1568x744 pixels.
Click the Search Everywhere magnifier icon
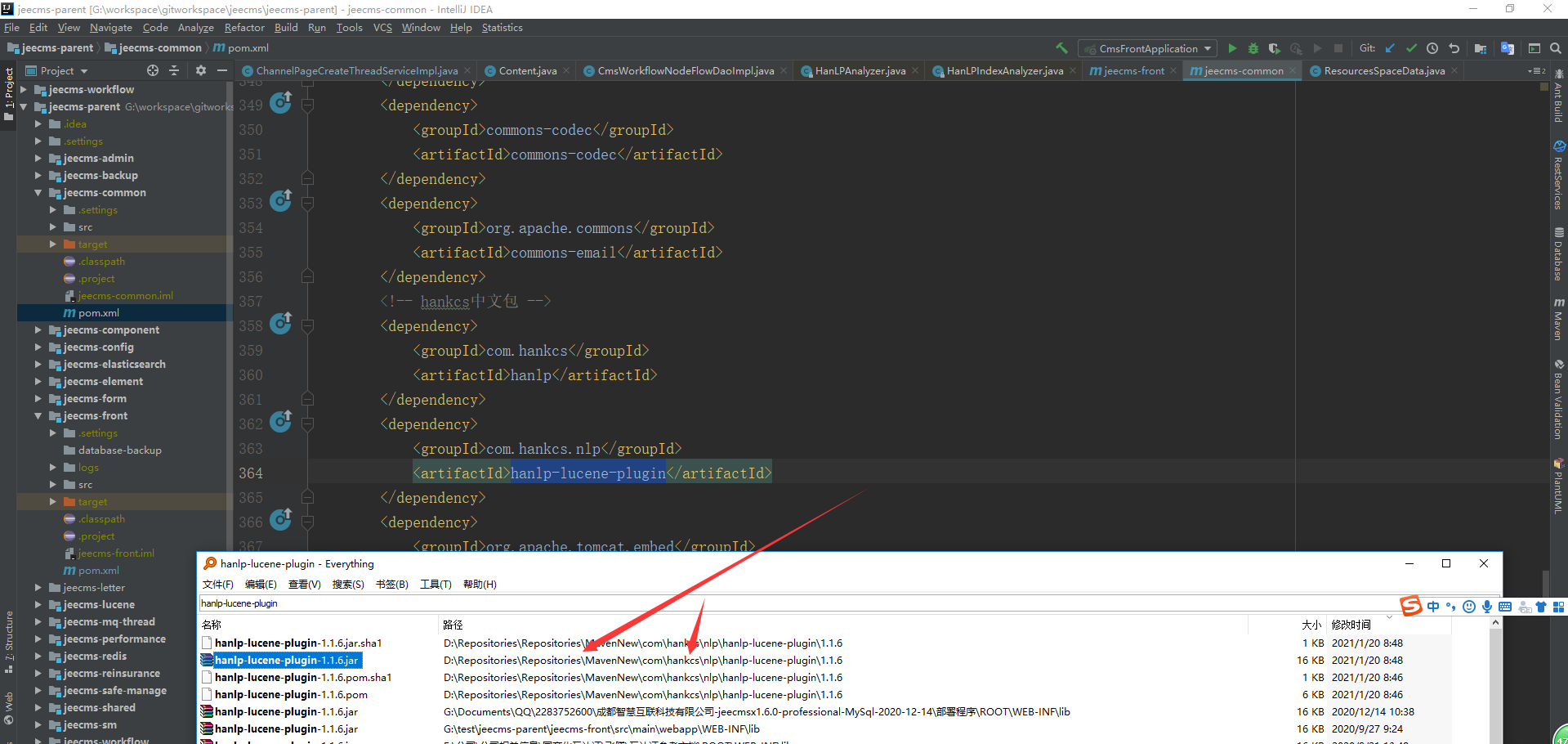(x=1556, y=48)
